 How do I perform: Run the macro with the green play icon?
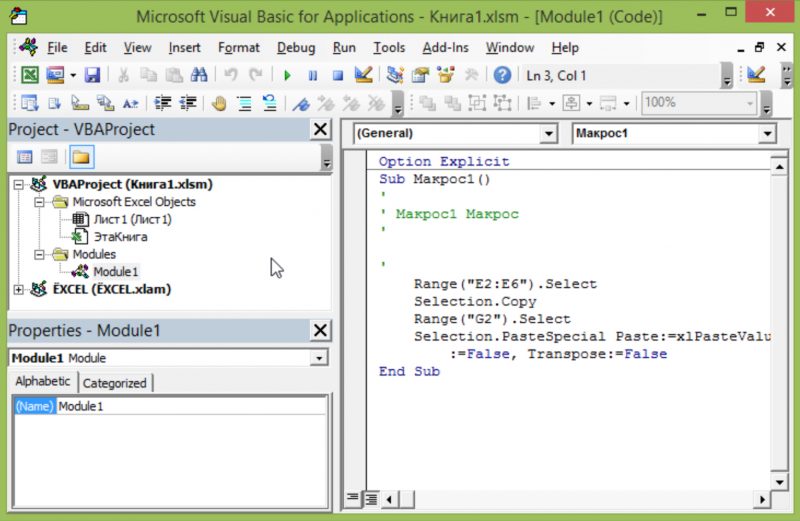287,76
